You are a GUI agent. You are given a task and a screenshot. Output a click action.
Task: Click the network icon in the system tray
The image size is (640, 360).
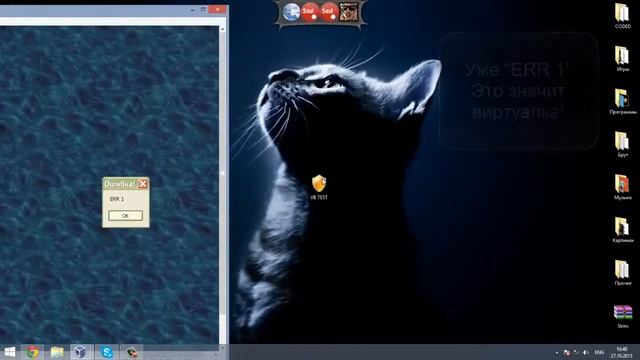(576, 352)
